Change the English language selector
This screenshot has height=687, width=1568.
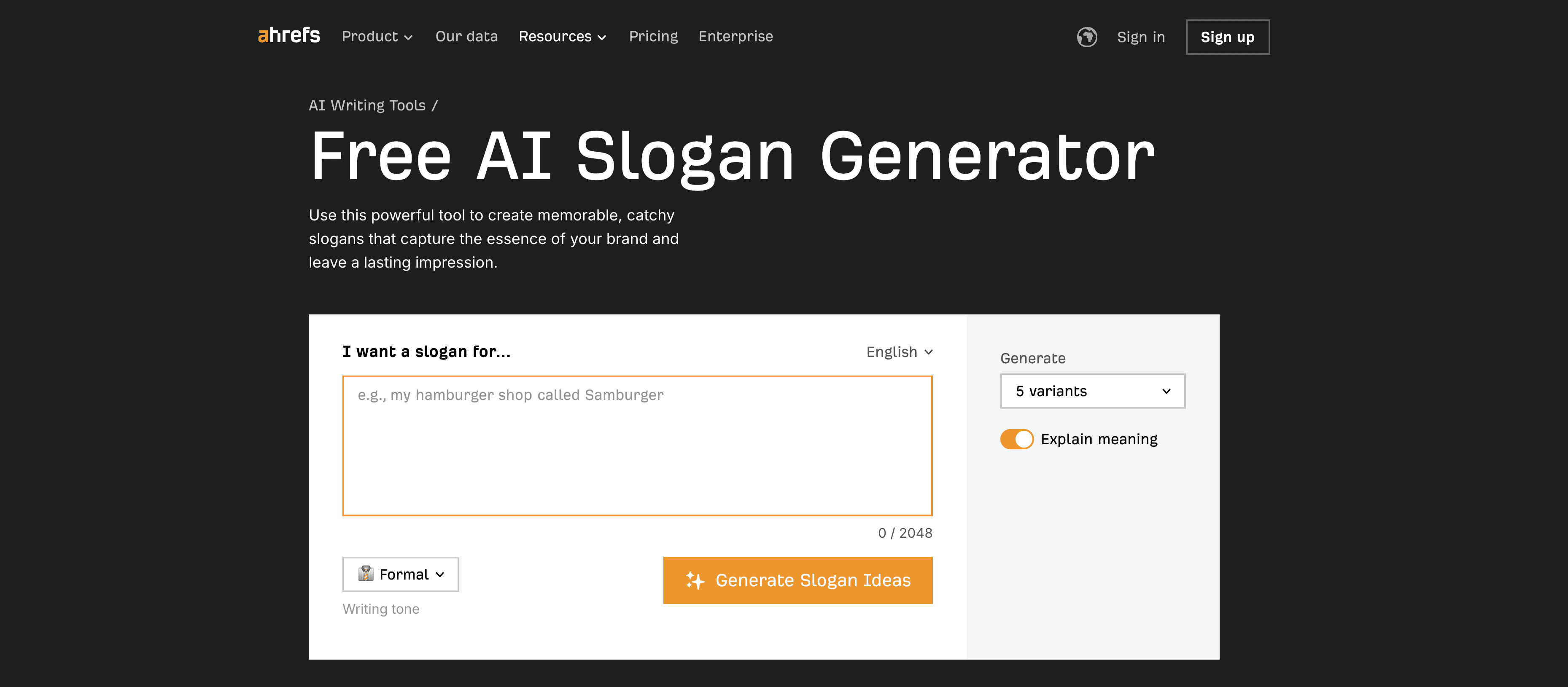899,352
